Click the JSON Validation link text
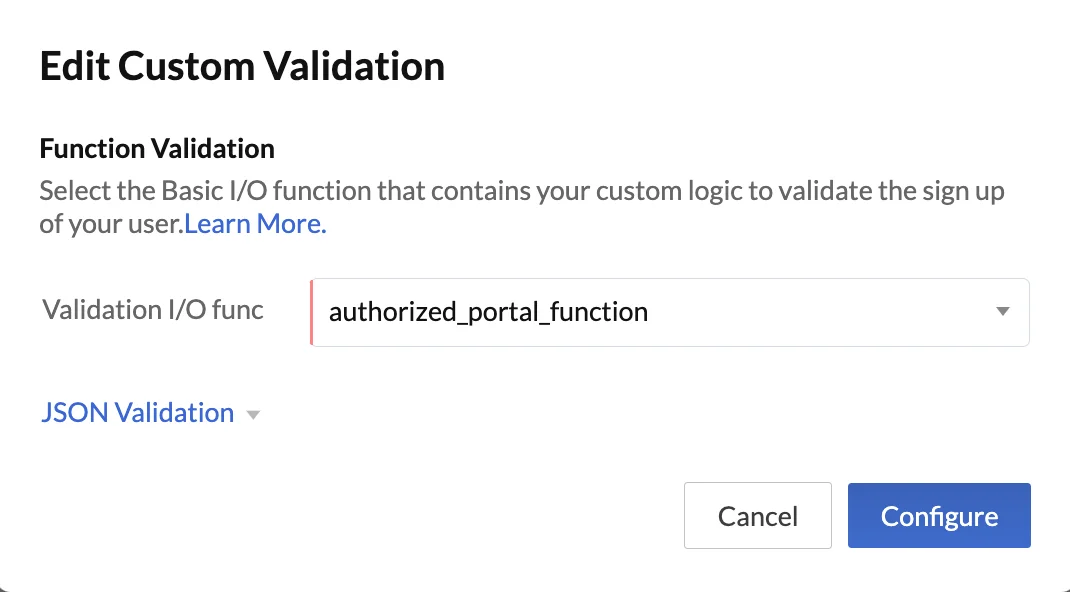This screenshot has height=592, width=1070. point(138,413)
